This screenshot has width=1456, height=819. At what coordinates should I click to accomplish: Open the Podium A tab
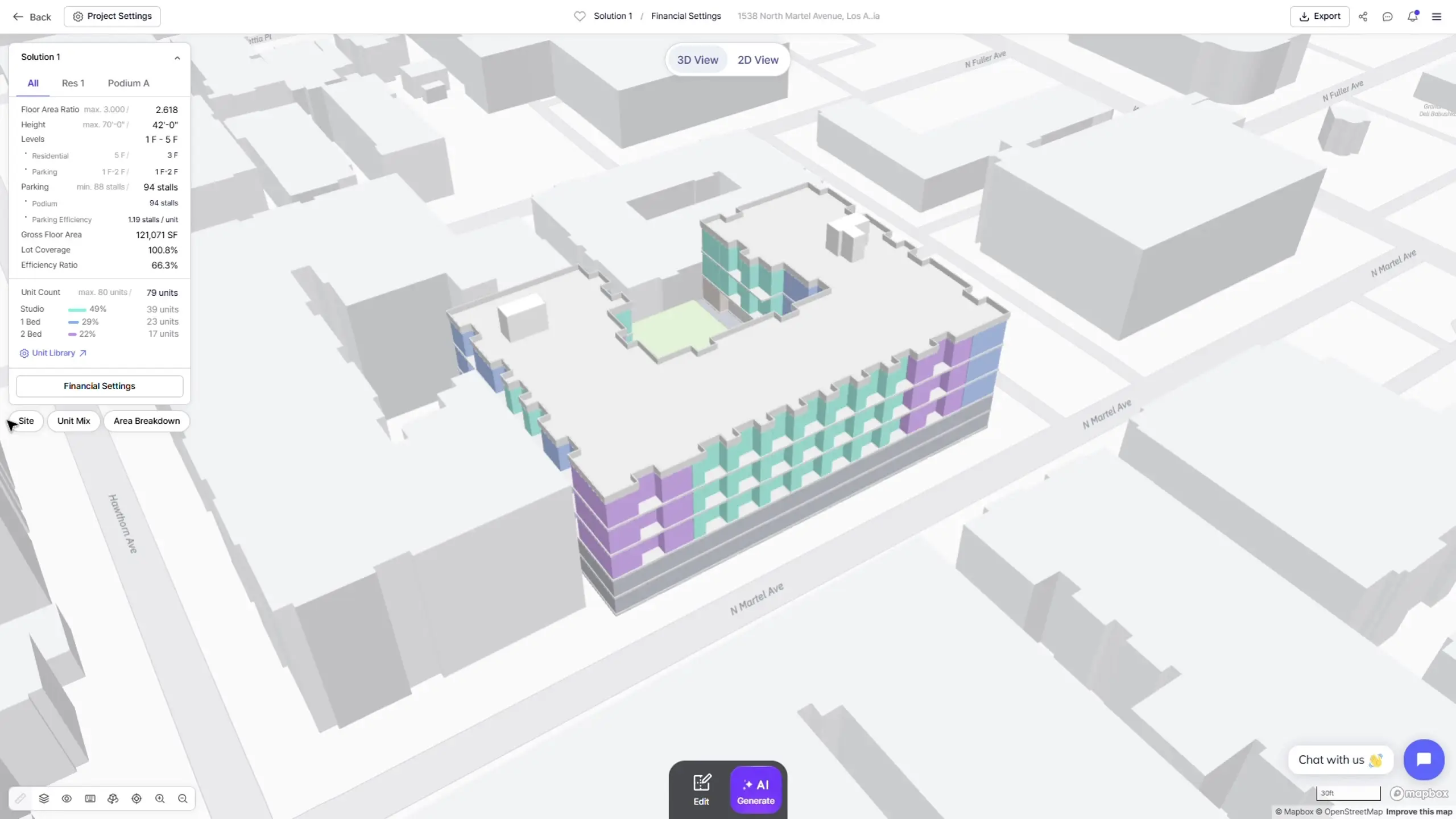(x=129, y=83)
